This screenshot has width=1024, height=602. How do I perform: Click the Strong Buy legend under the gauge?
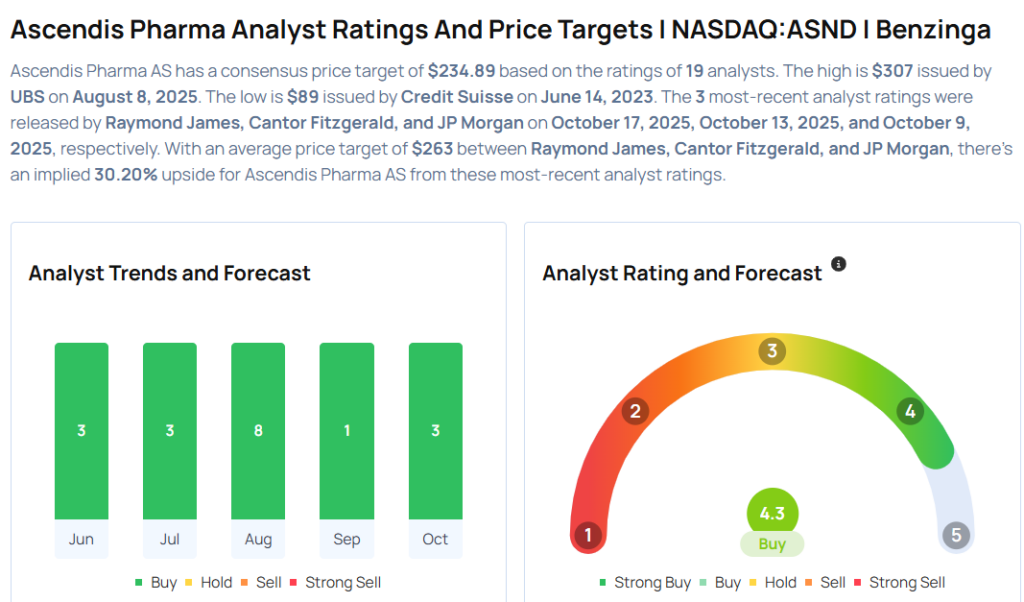(645, 582)
